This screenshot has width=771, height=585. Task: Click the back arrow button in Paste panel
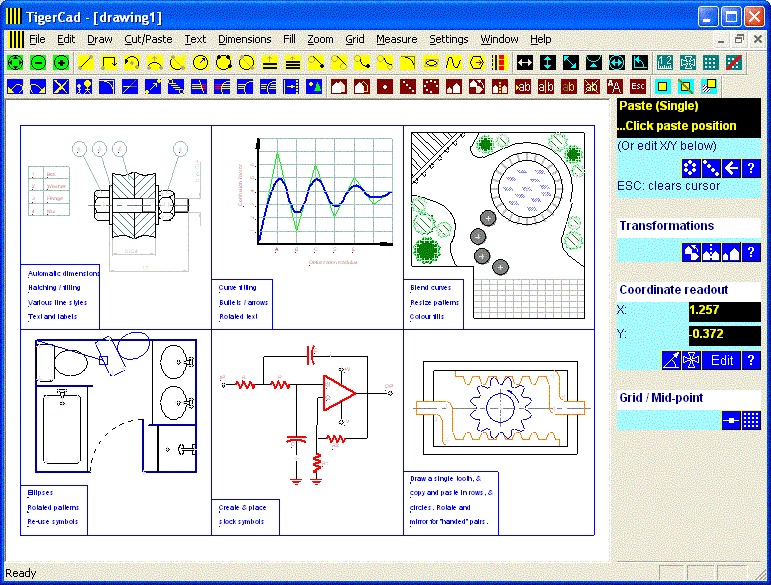click(731, 169)
